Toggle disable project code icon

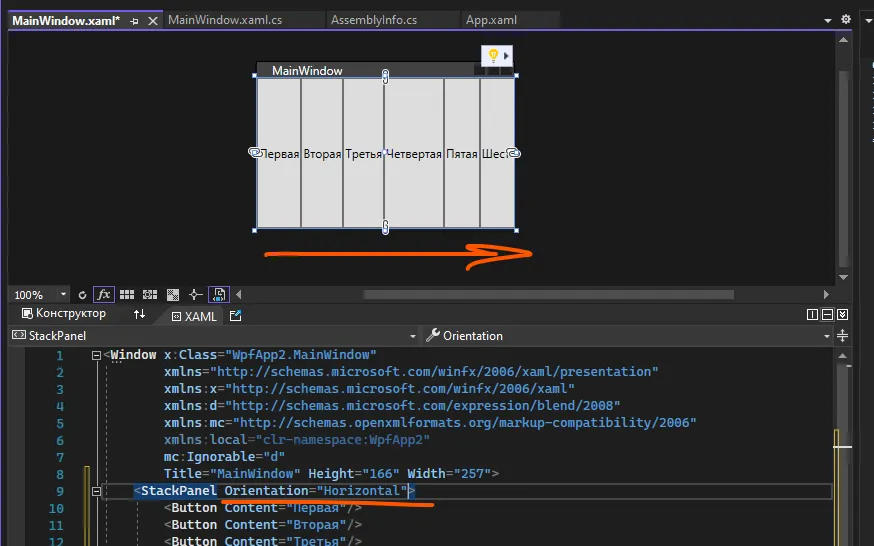click(x=218, y=294)
